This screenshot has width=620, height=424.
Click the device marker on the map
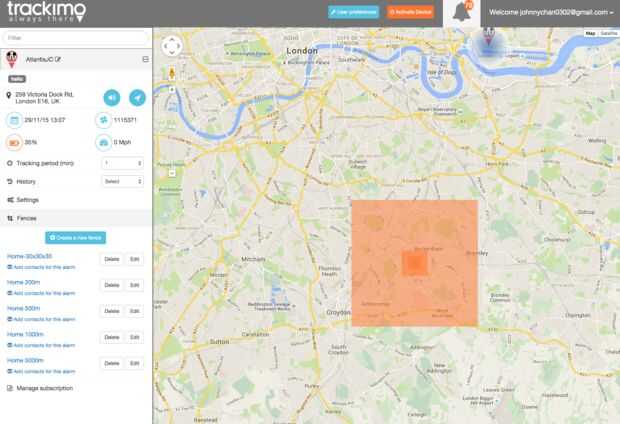point(489,36)
